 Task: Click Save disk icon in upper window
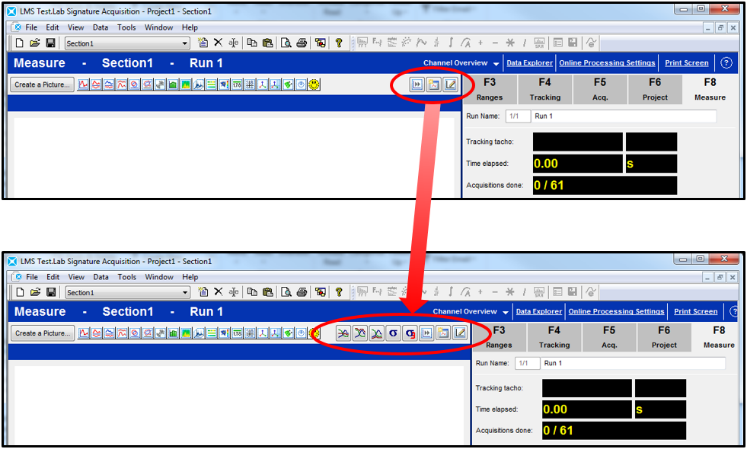tap(50, 43)
